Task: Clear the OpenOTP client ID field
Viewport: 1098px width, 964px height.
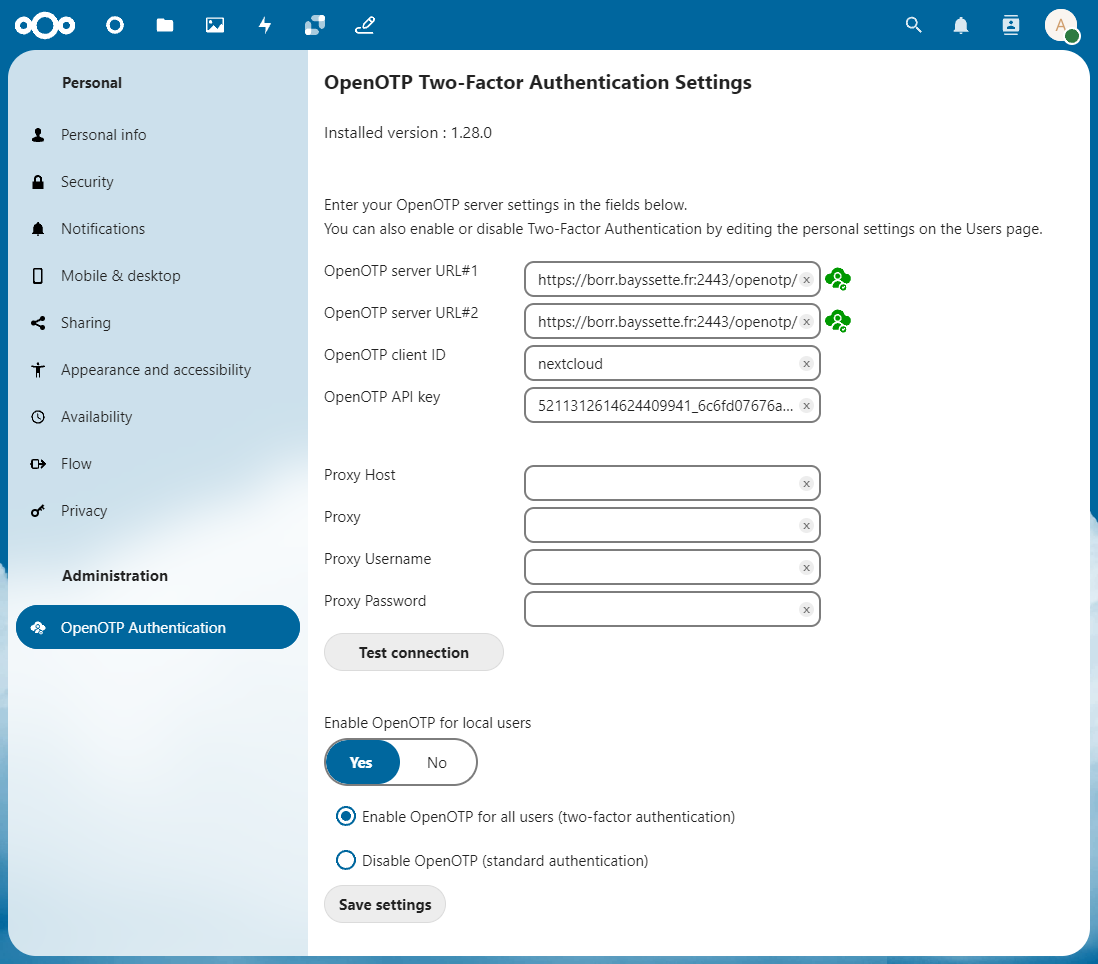Action: [806, 363]
